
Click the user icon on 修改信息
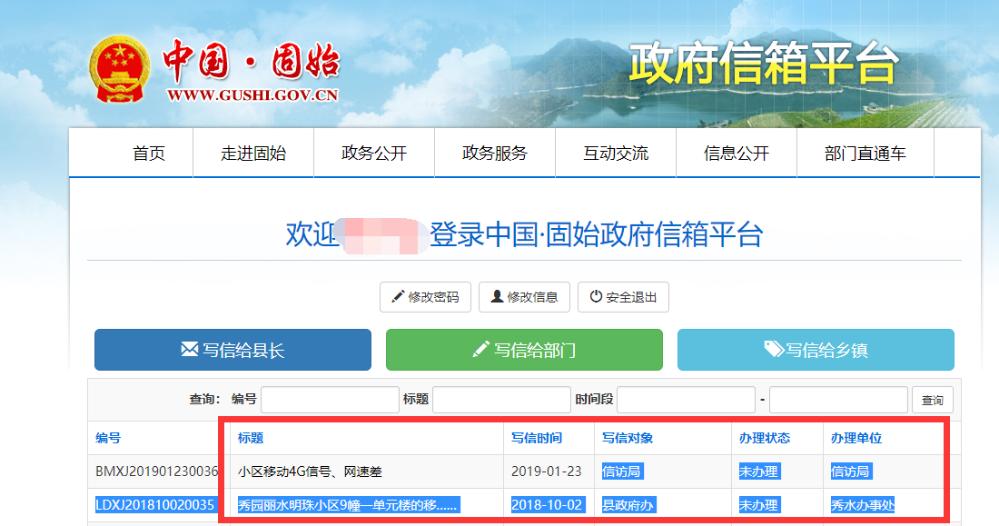click(497, 297)
